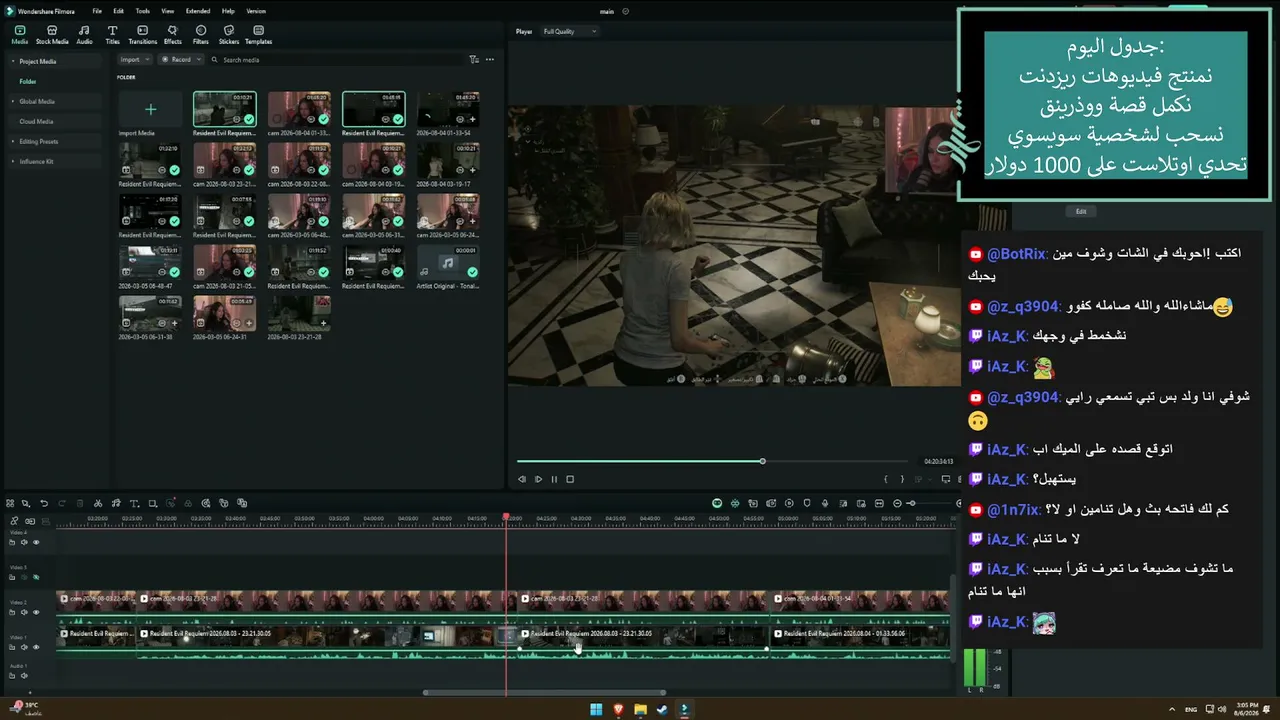1280x720 pixels.
Task: Open the Full Quality player dropdown
Action: tap(569, 32)
